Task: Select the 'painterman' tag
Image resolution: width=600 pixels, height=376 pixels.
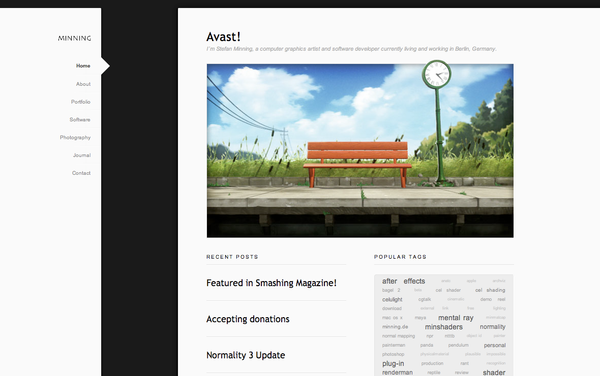Action: (x=393, y=345)
